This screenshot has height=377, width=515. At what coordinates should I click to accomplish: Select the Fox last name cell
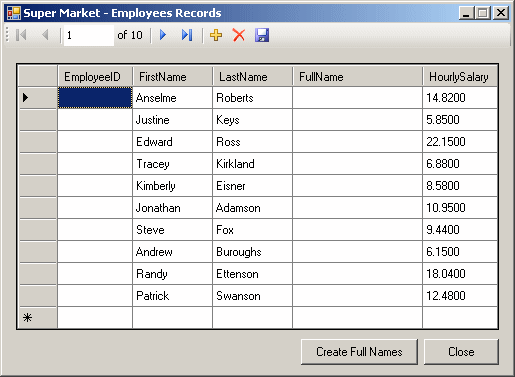coord(253,230)
